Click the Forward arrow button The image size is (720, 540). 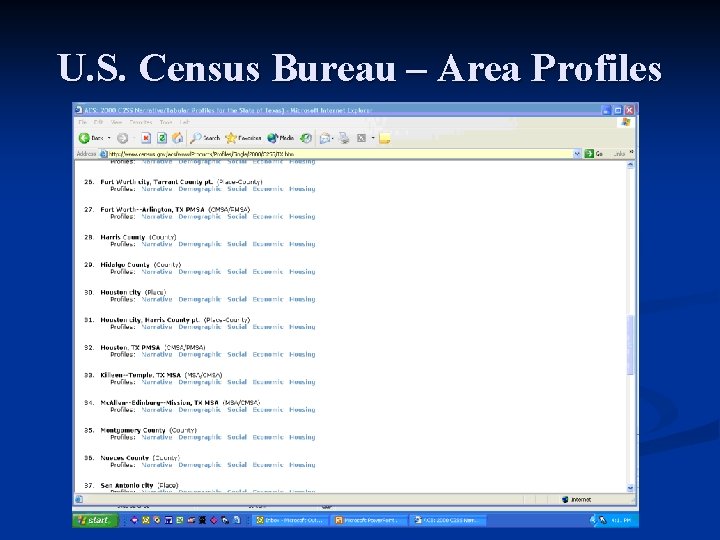[x=122, y=138]
